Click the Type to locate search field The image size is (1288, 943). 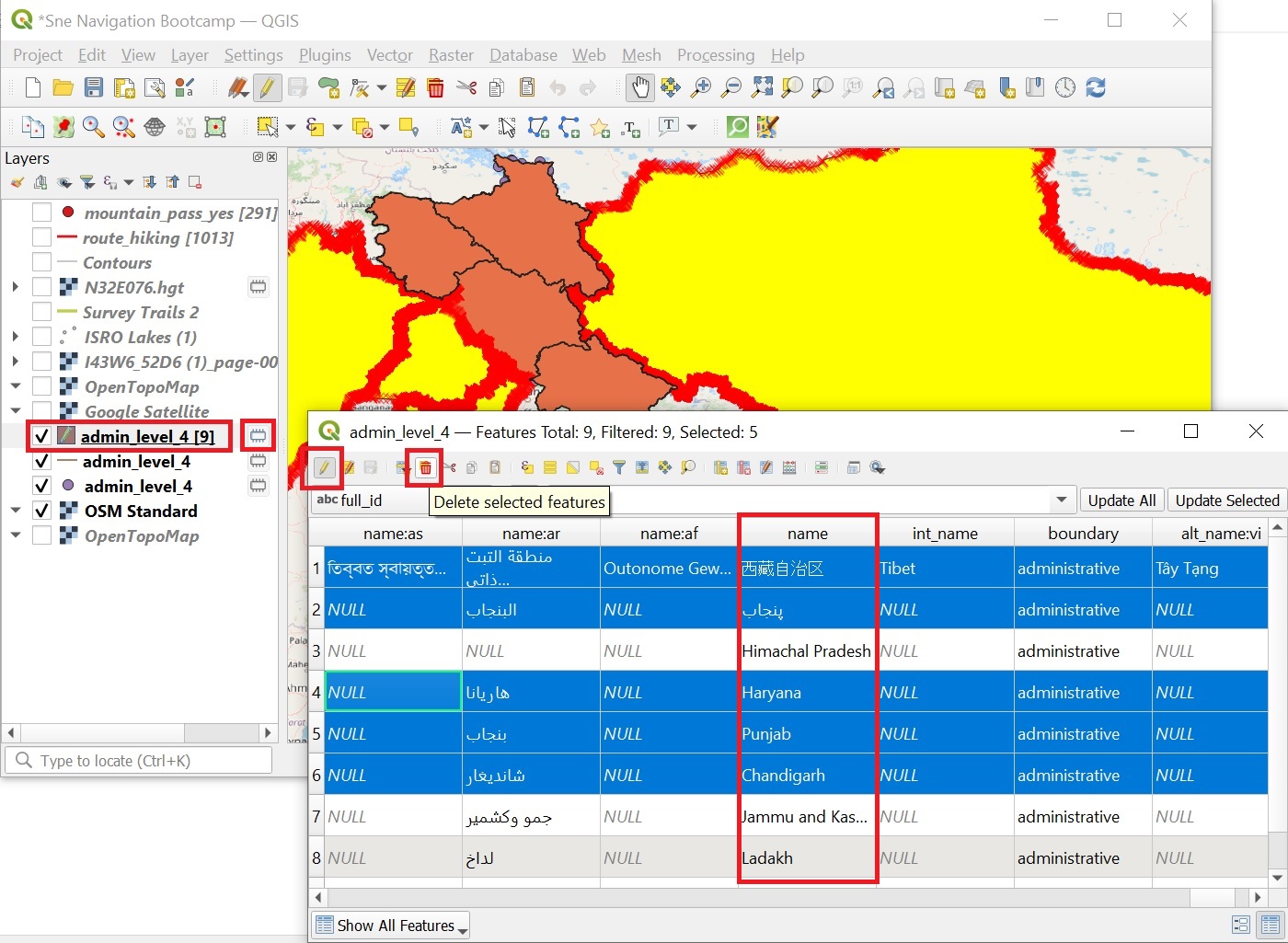pos(138,761)
